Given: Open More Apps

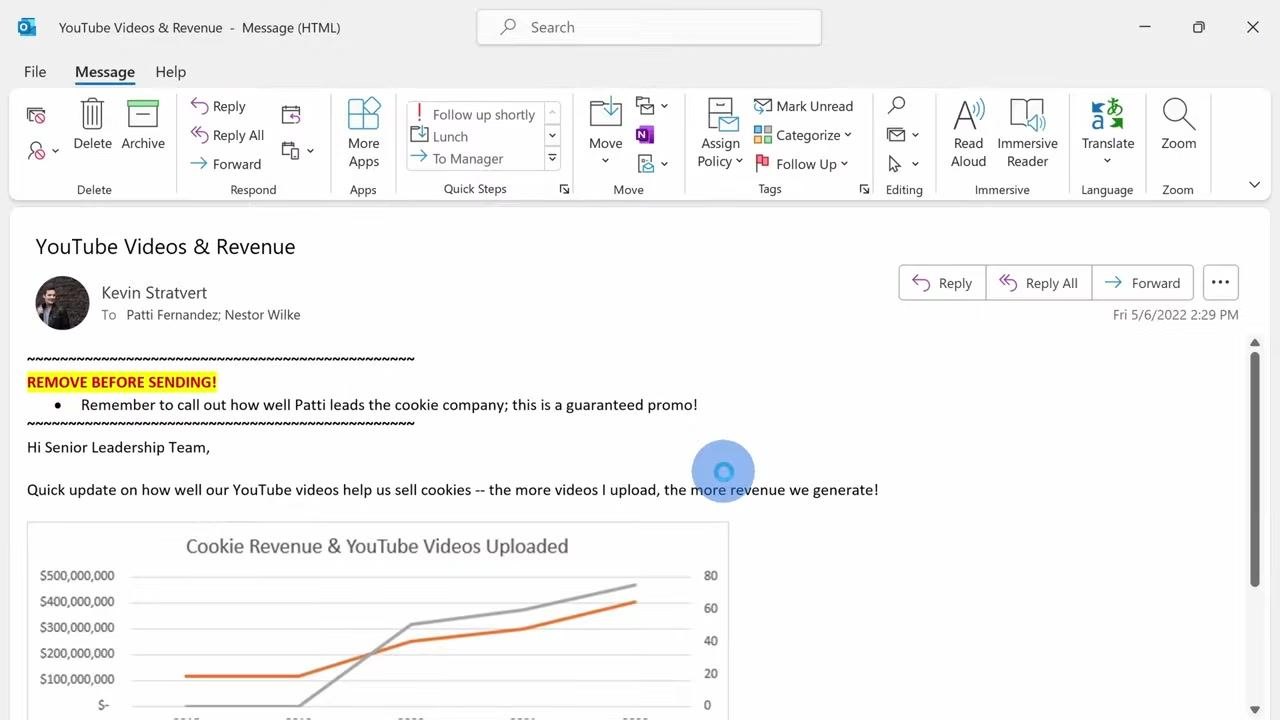Looking at the screenshot, I should 364,133.
